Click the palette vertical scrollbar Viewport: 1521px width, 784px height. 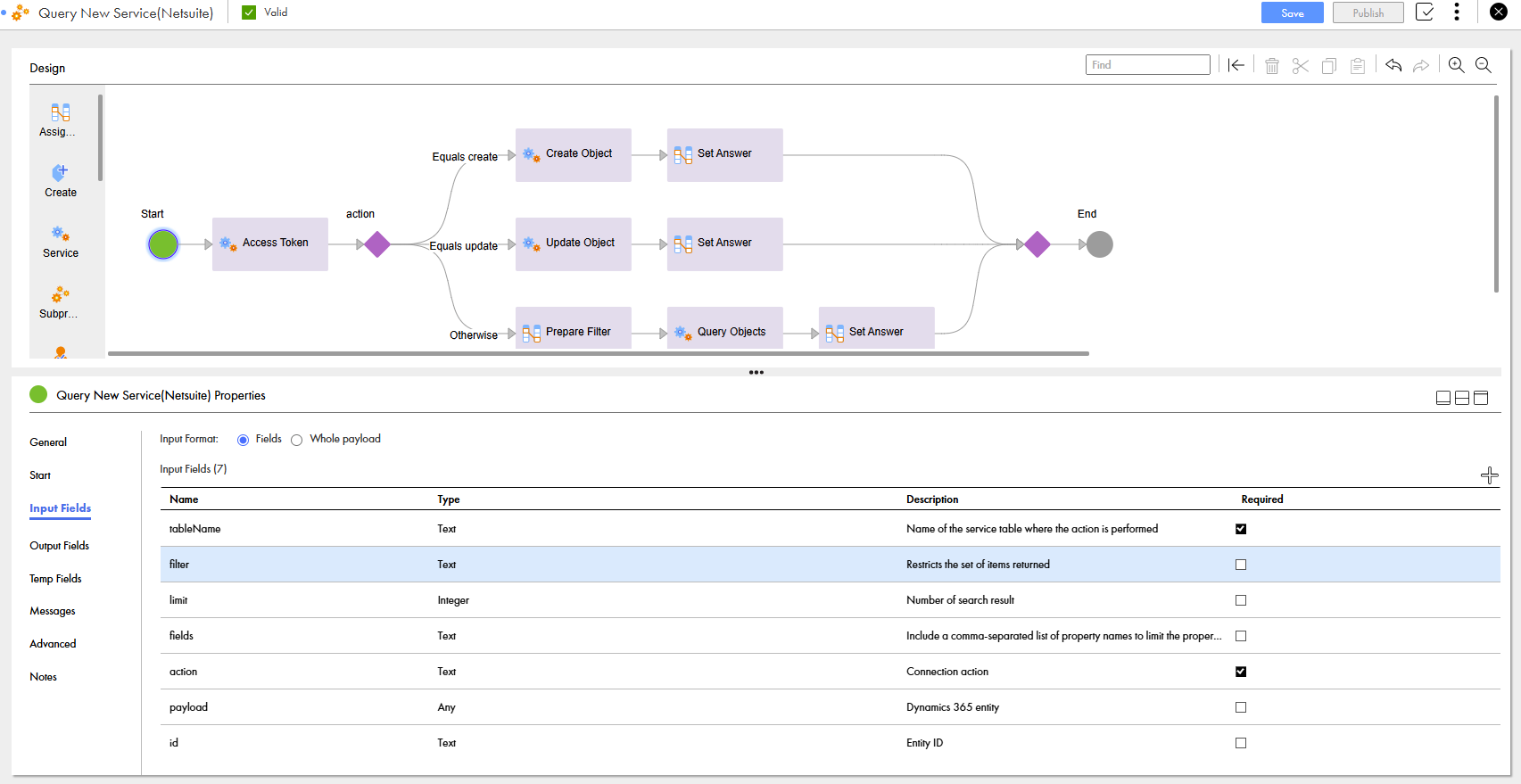[100, 137]
